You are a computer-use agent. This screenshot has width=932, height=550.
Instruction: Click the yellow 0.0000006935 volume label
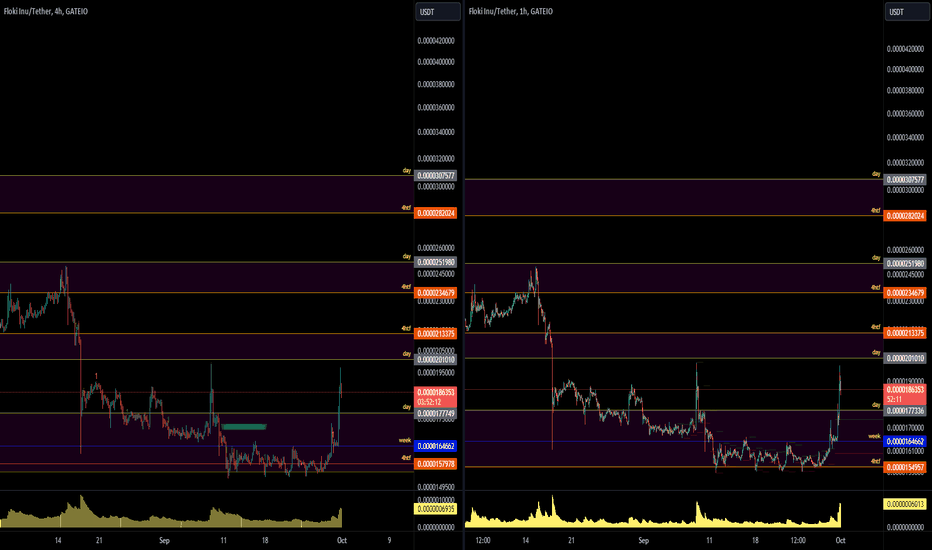pos(436,509)
